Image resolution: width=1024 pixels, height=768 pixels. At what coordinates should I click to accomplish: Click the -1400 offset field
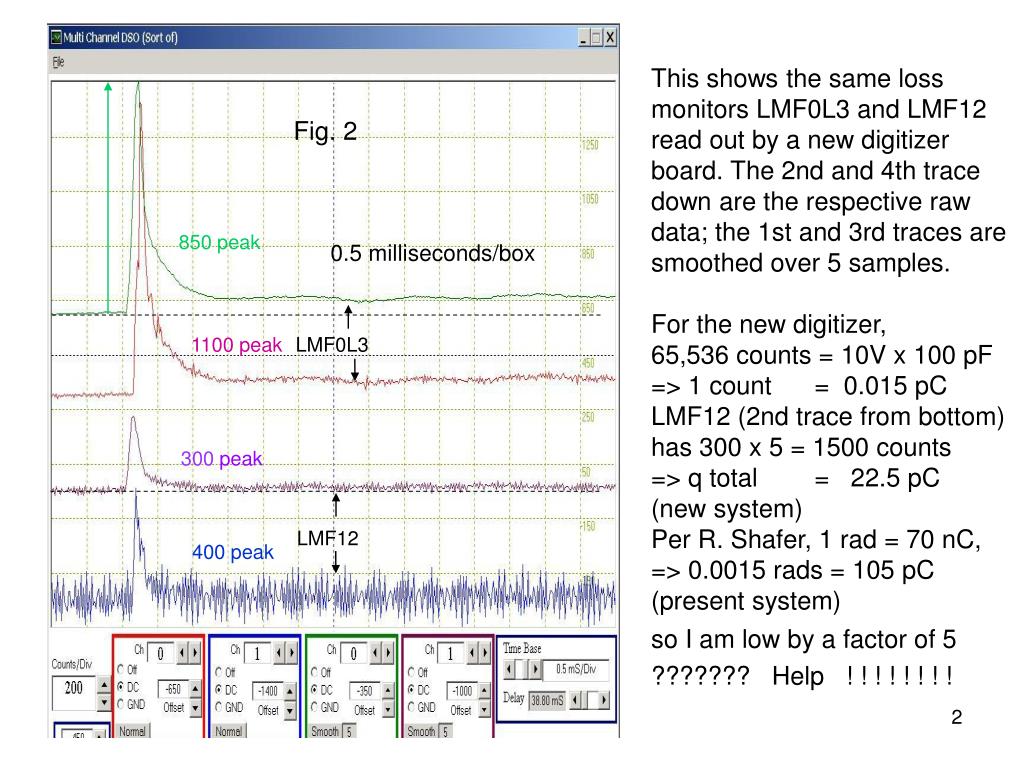click(x=268, y=690)
